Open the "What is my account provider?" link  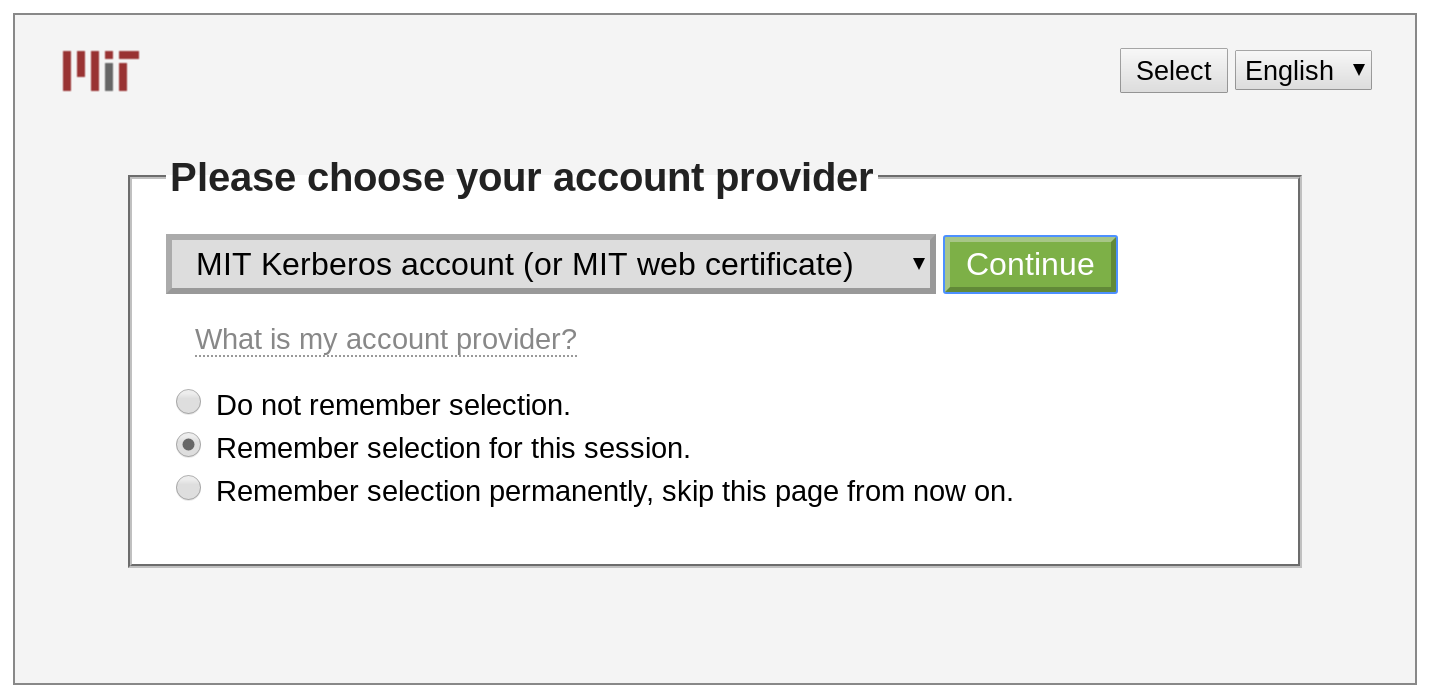click(x=385, y=340)
